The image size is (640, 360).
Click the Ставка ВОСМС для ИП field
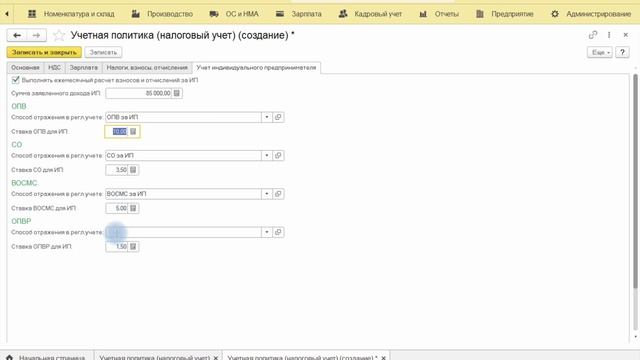tap(117, 208)
